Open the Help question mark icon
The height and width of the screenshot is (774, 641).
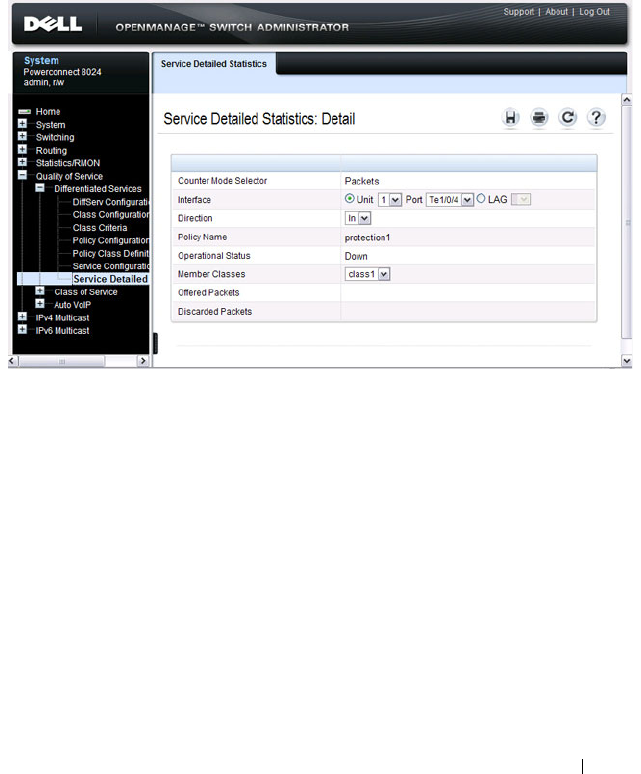point(597,118)
